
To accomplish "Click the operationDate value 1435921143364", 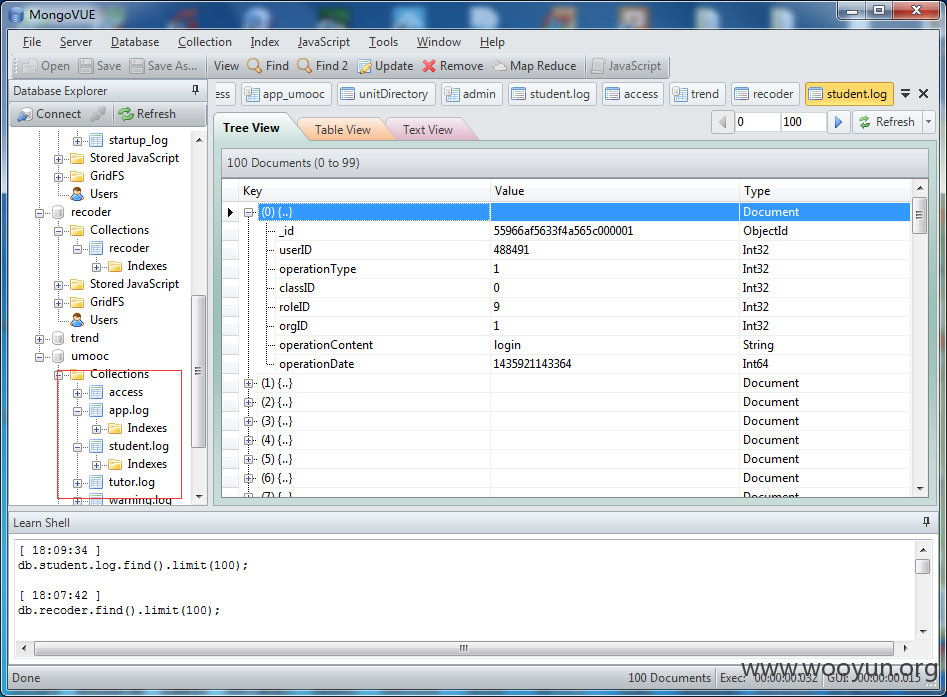I will [x=532, y=364].
